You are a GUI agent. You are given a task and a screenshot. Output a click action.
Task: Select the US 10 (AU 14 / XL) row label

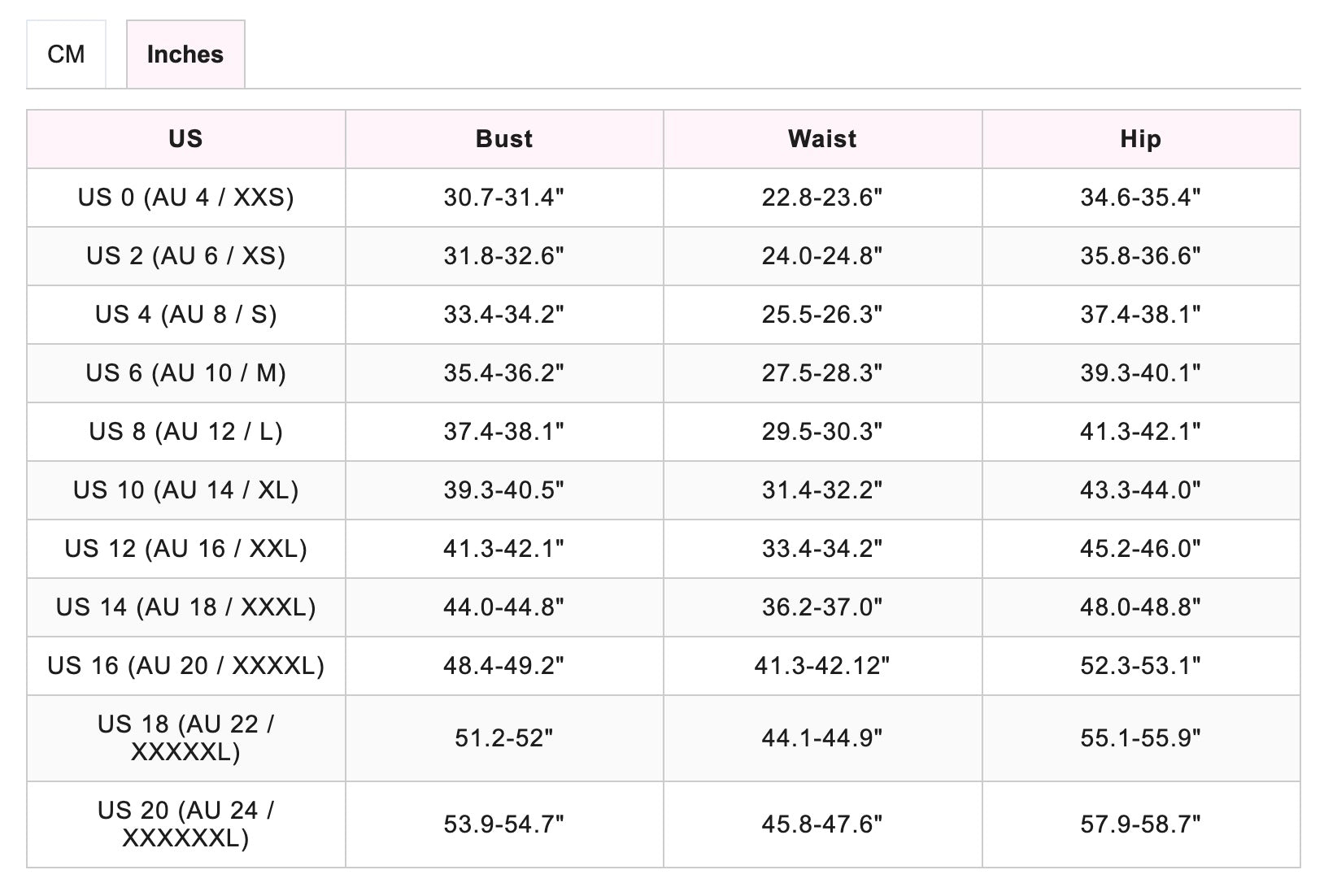coord(185,490)
